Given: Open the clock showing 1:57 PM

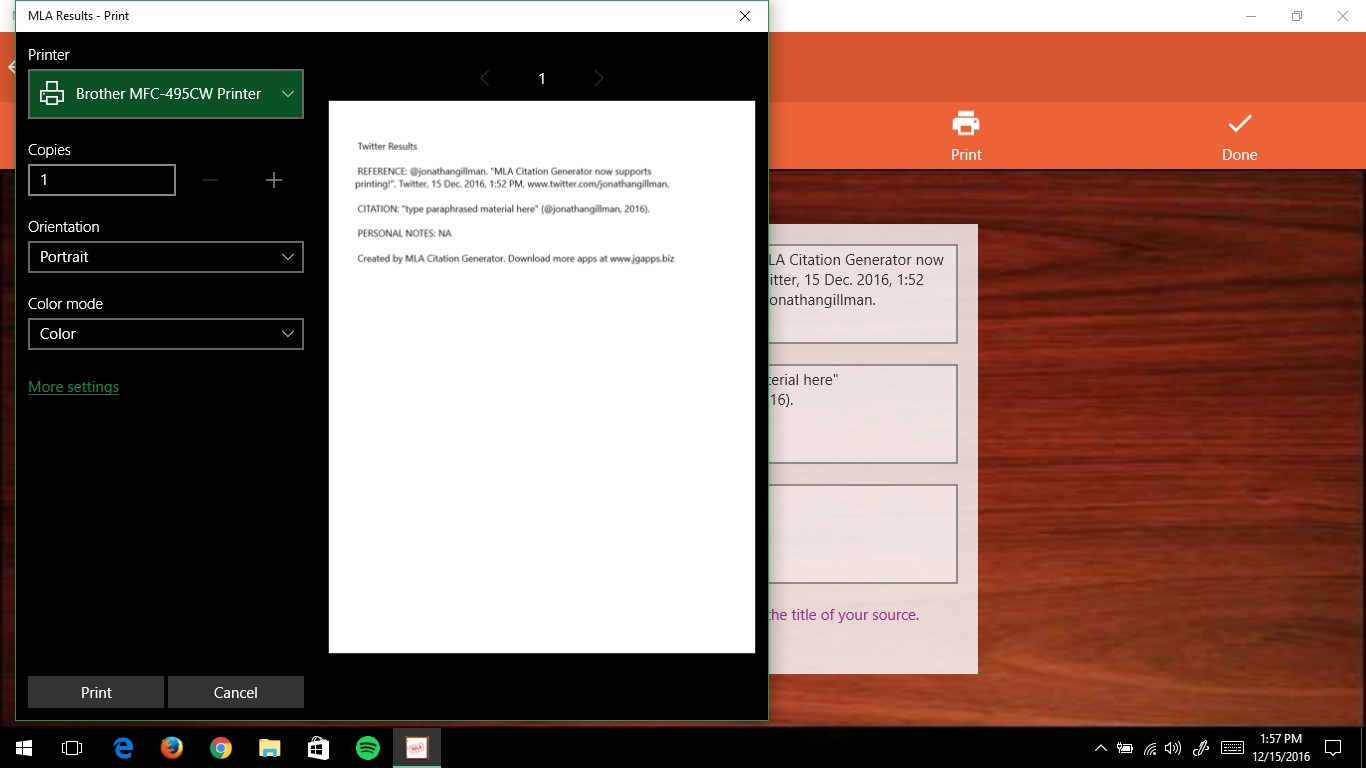Looking at the screenshot, I should click(1281, 748).
